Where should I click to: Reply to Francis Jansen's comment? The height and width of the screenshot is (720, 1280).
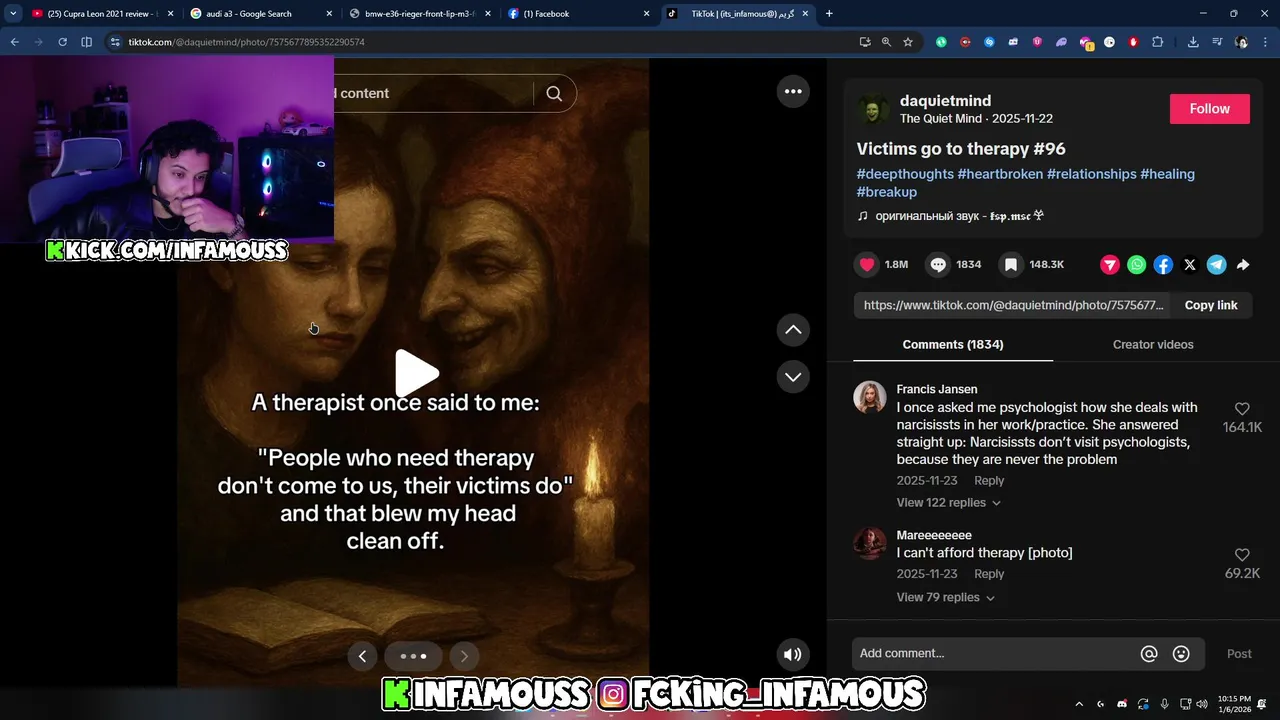(x=989, y=481)
